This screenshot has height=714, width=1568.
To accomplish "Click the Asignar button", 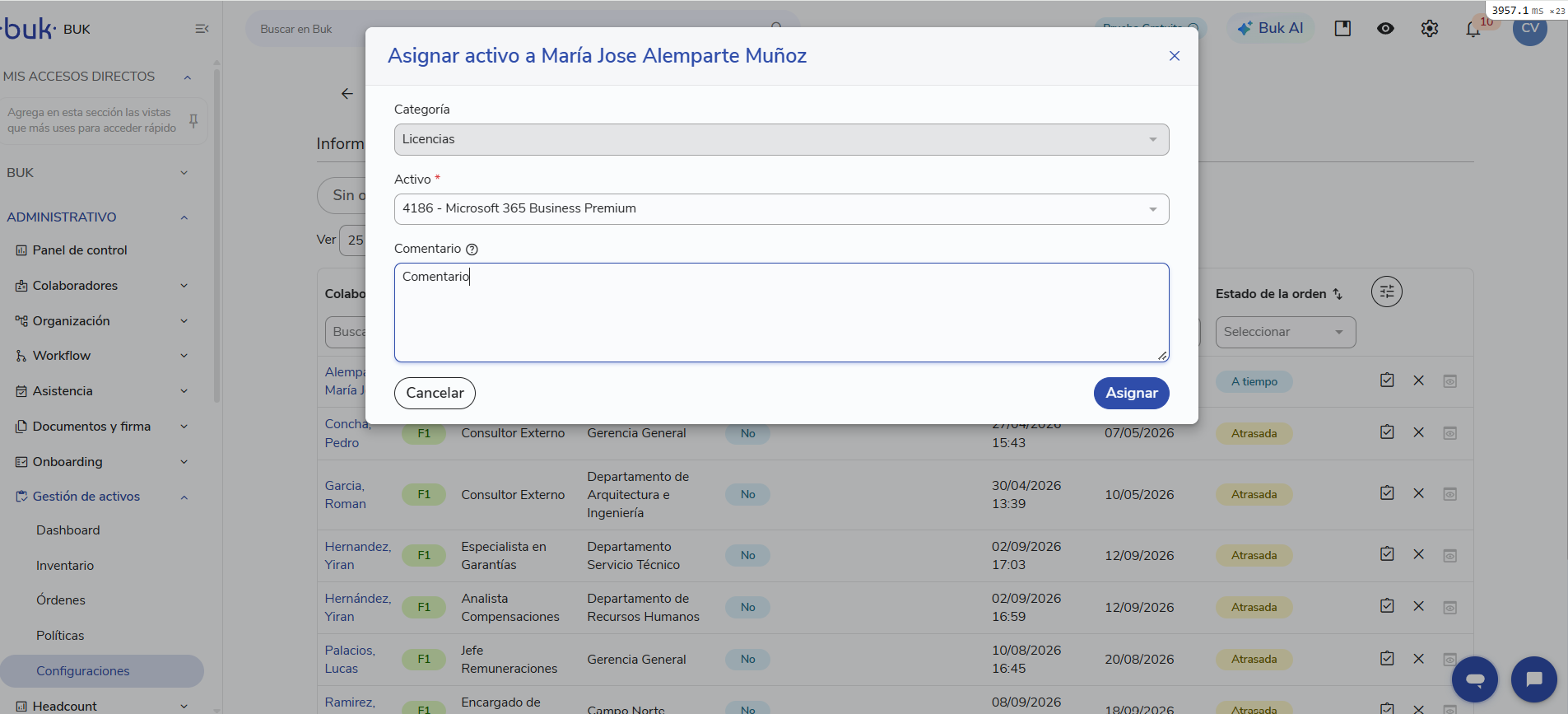I will pyautogui.click(x=1131, y=393).
